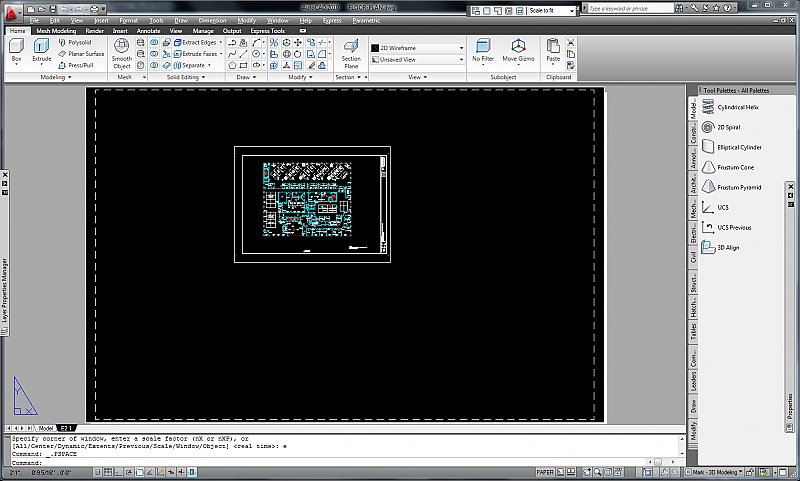Open the Parametric menu
The image size is (800, 481).
(x=366, y=21)
